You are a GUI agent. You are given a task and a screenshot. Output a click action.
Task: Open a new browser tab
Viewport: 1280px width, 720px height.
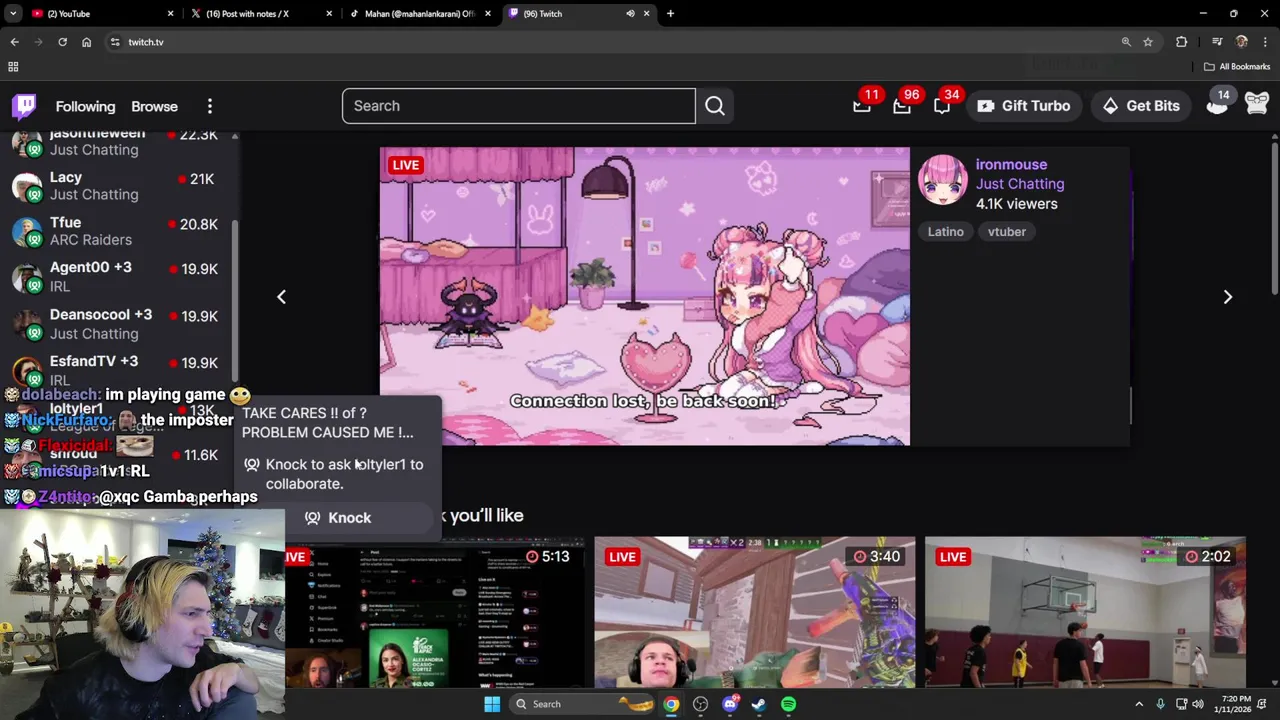click(670, 14)
